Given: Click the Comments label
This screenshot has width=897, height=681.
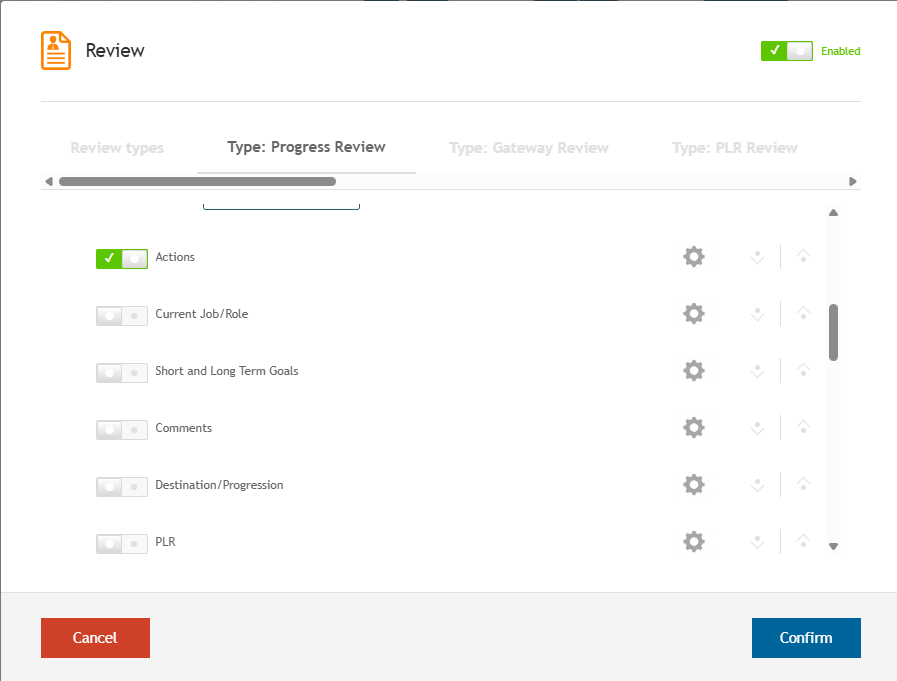Looking at the screenshot, I should click(184, 427).
